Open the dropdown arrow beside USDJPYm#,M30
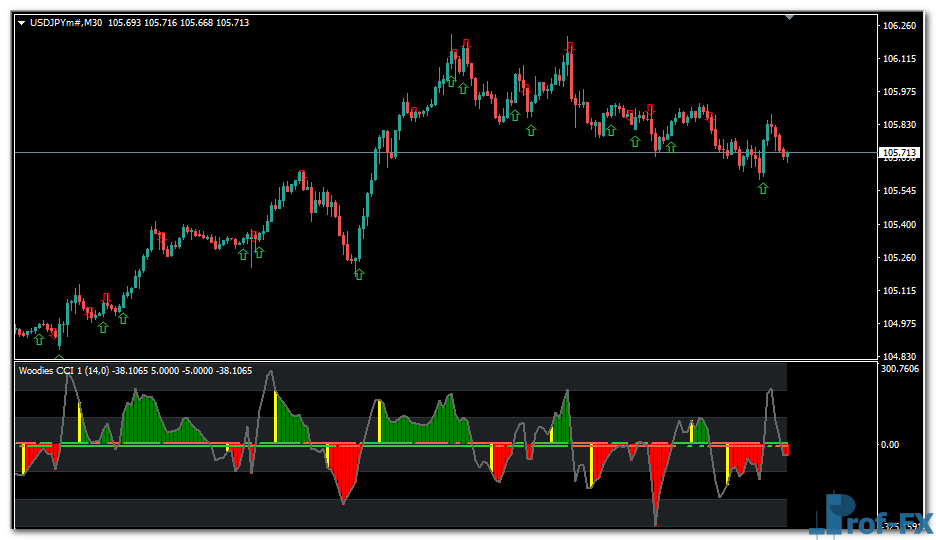This screenshot has height=540, width=936. [x=22, y=23]
